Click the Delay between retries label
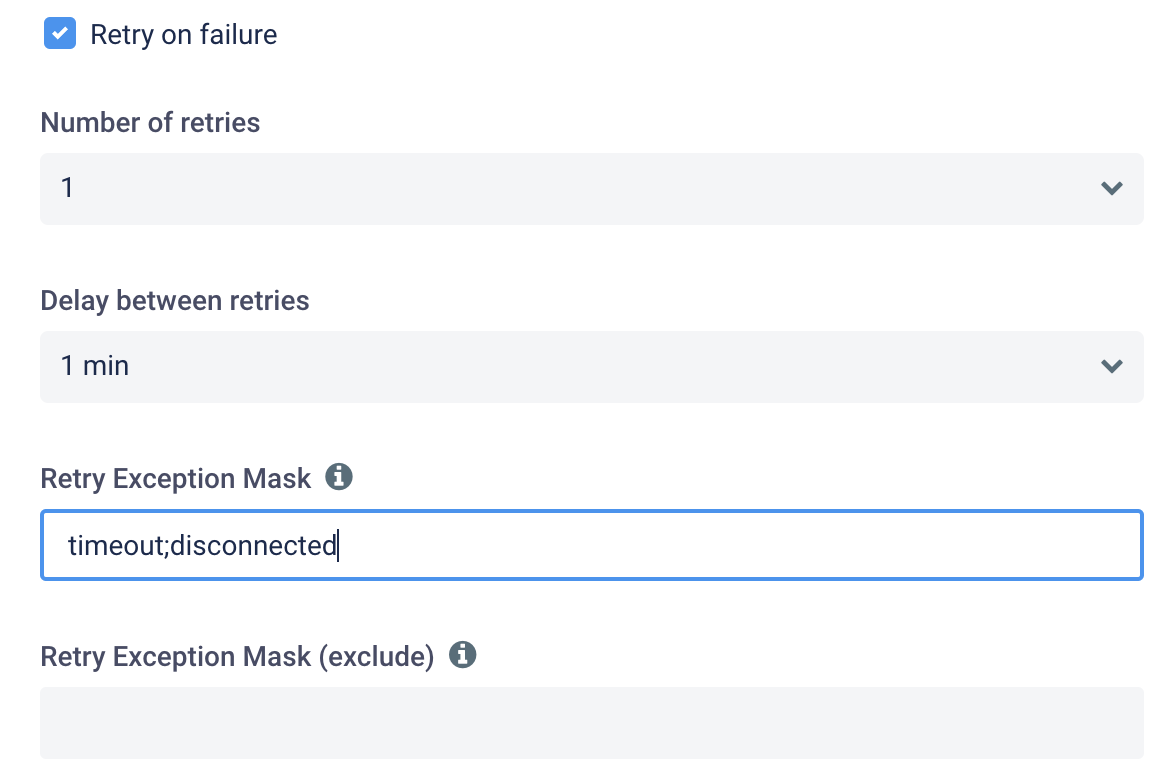Viewport: 1166px width, 782px height. coord(175,300)
